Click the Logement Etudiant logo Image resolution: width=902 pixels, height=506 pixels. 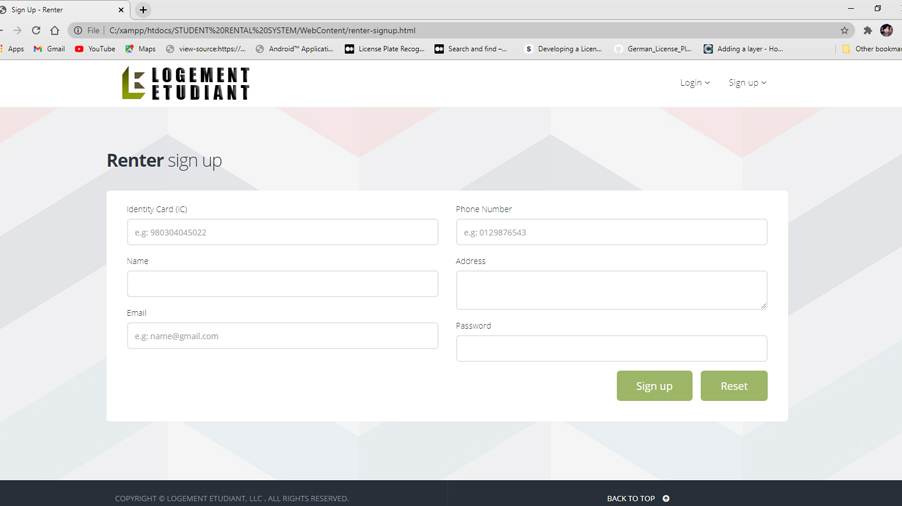[x=186, y=83]
